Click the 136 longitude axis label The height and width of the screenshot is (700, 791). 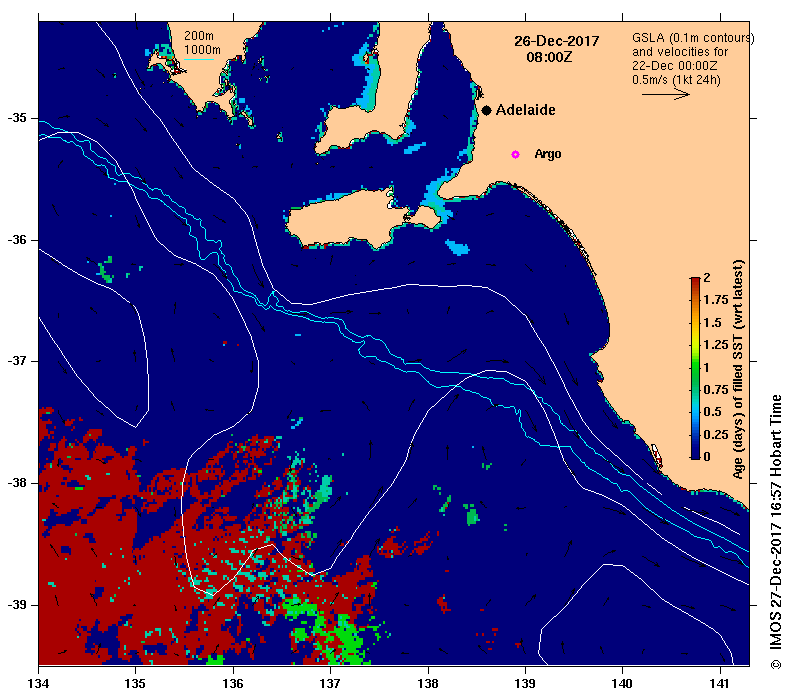(233, 683)
